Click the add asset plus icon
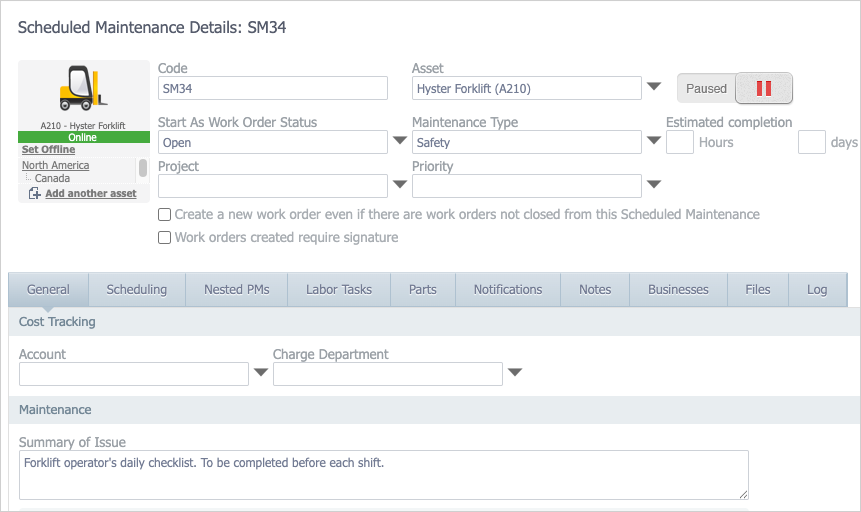Viewport: 861px width, 512px height. (x=34, y=193)
